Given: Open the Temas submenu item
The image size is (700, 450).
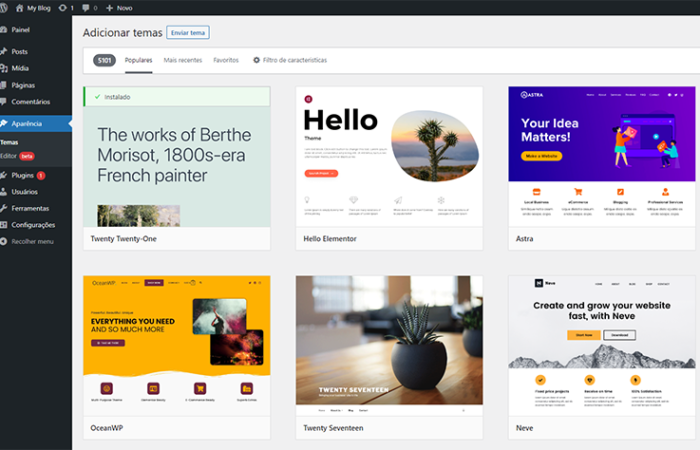Looking at the screenshot, I should coord(9,142).
